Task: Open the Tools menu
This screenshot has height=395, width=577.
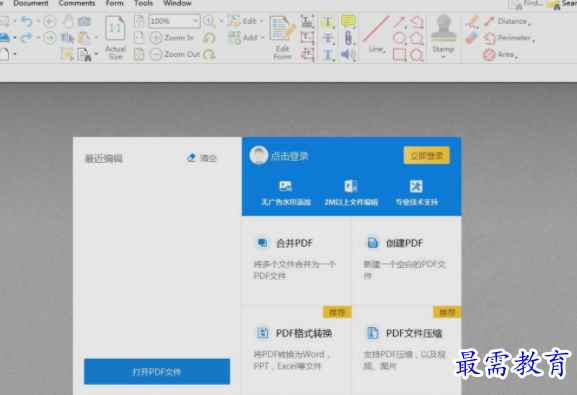Action: 143,3
